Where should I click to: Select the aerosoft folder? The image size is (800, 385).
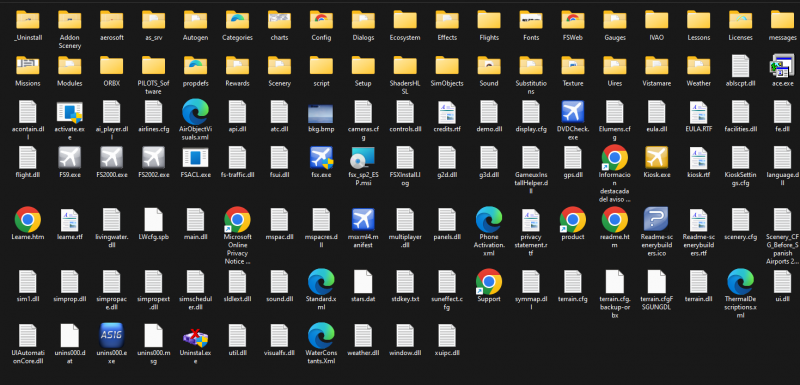111,20
